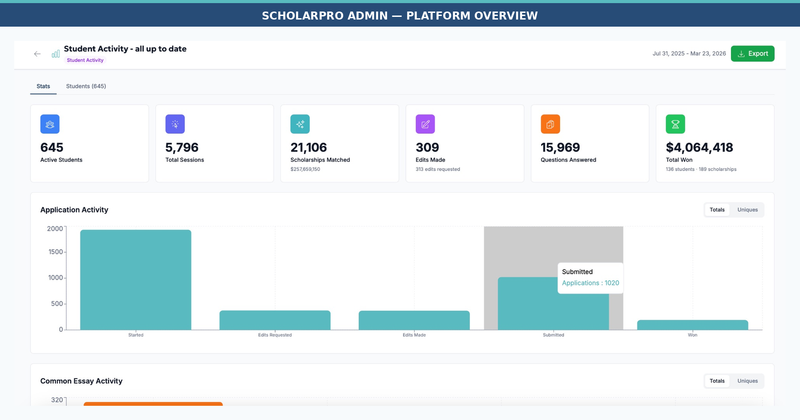Click the orange bar in Common Essay Activity

point(153,404)
